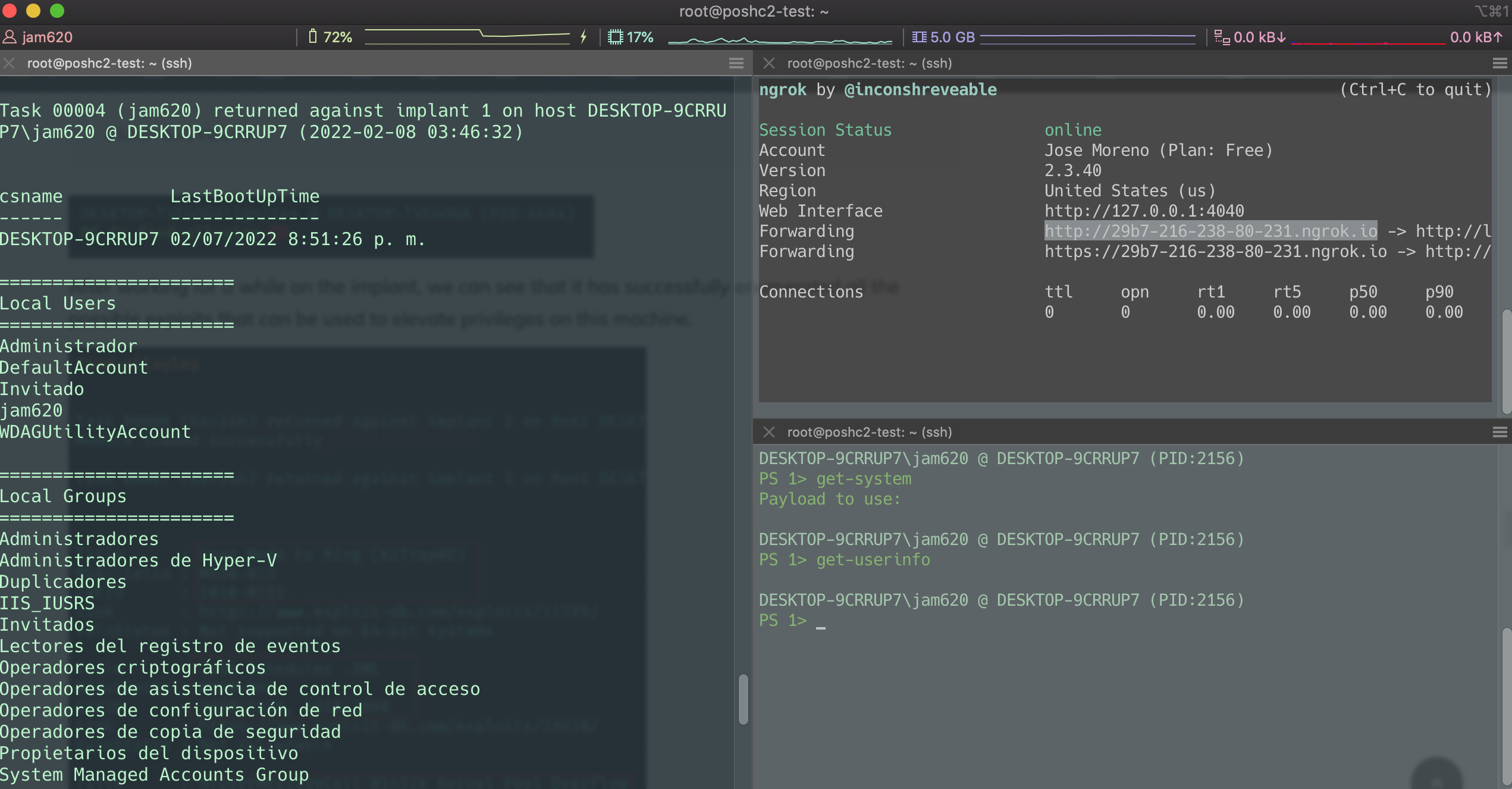Screen dimensions: 1512x789
Task: Click the 0.0 kB upload indicator
Action: coord(1476,37)
